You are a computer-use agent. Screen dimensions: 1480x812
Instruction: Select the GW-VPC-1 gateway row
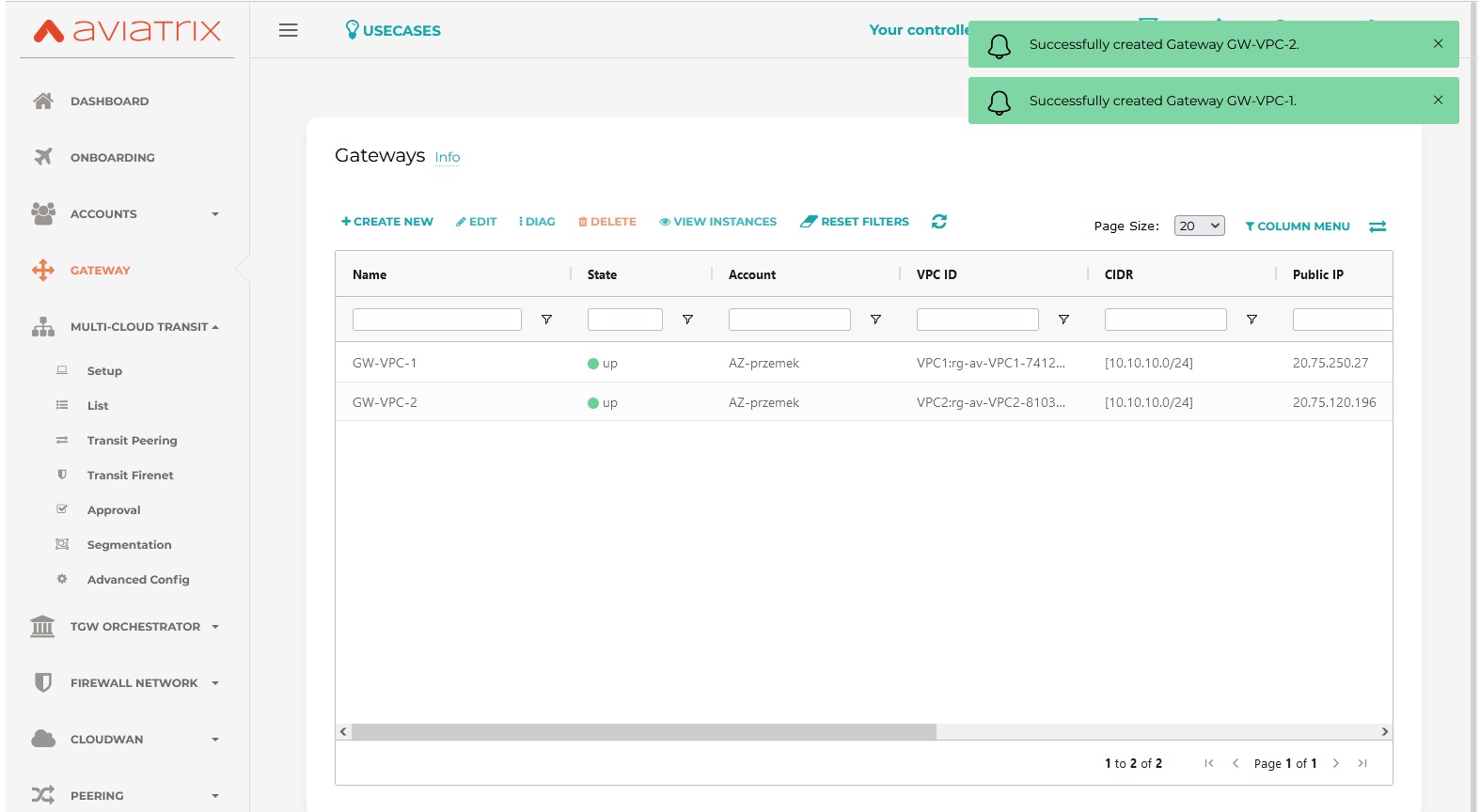point(863,363)
